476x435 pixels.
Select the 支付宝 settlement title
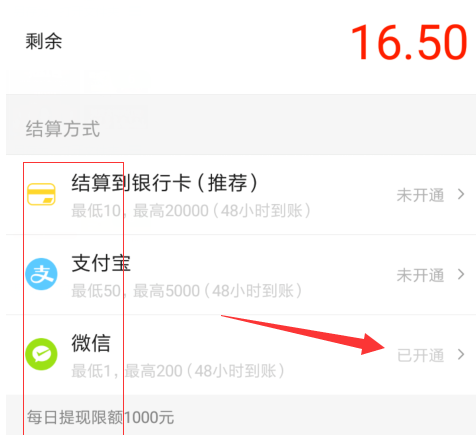[x=101, y=263]
